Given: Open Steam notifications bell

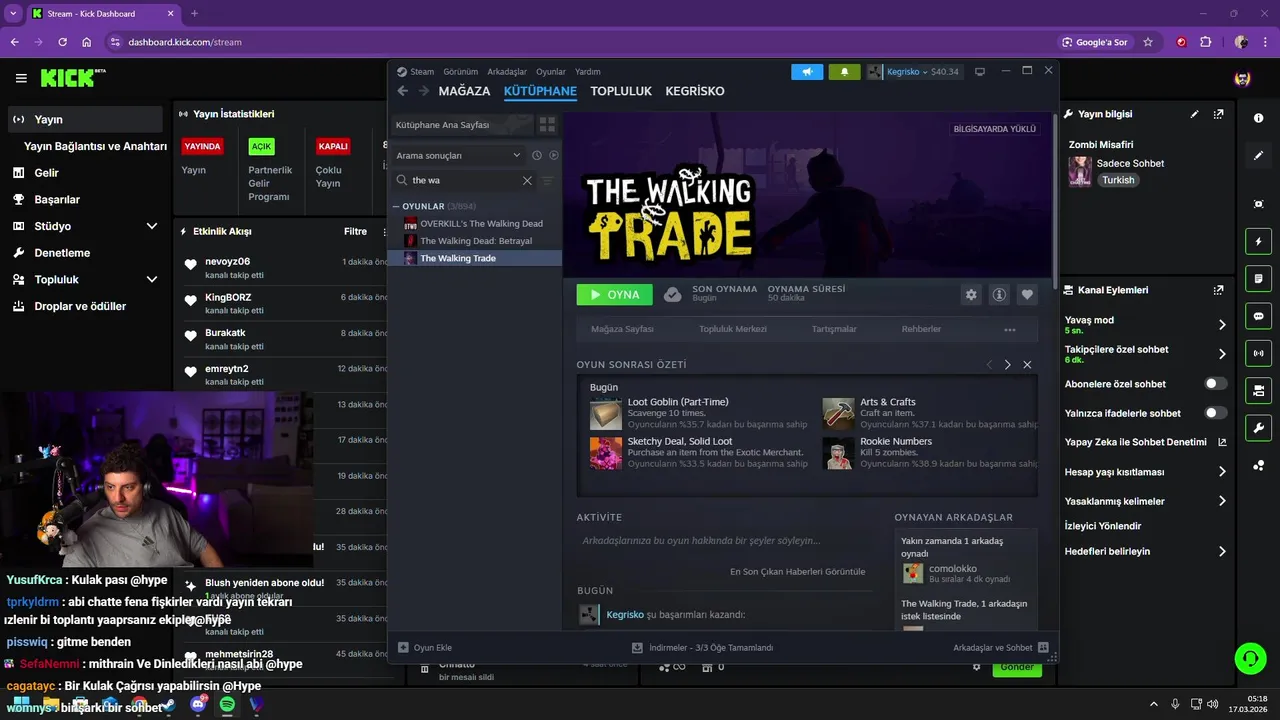Looking at the screenshot, I should pos(844,72).
